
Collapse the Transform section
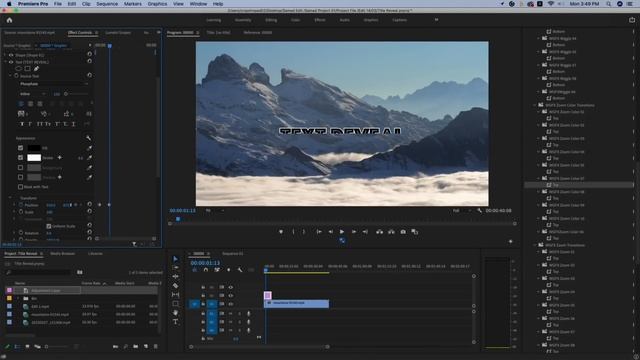coord(11,198)
